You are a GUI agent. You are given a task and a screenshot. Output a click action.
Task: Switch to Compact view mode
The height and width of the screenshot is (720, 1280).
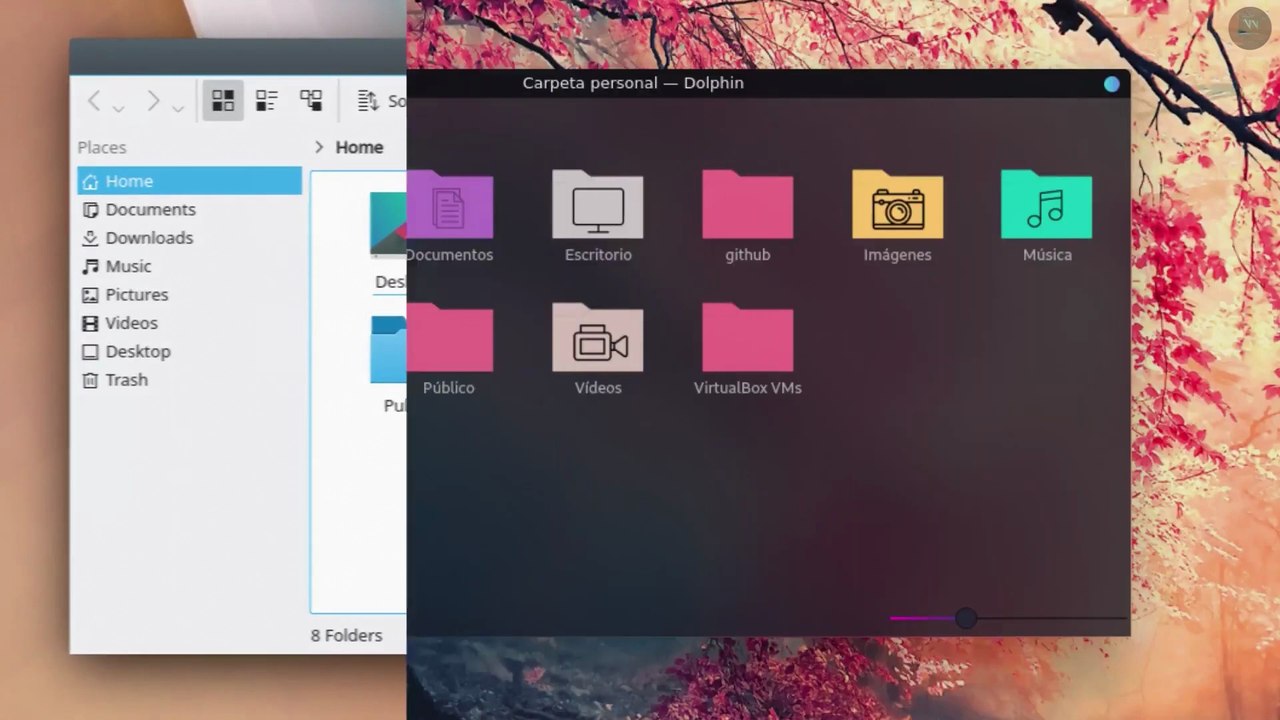coord(267,101)
